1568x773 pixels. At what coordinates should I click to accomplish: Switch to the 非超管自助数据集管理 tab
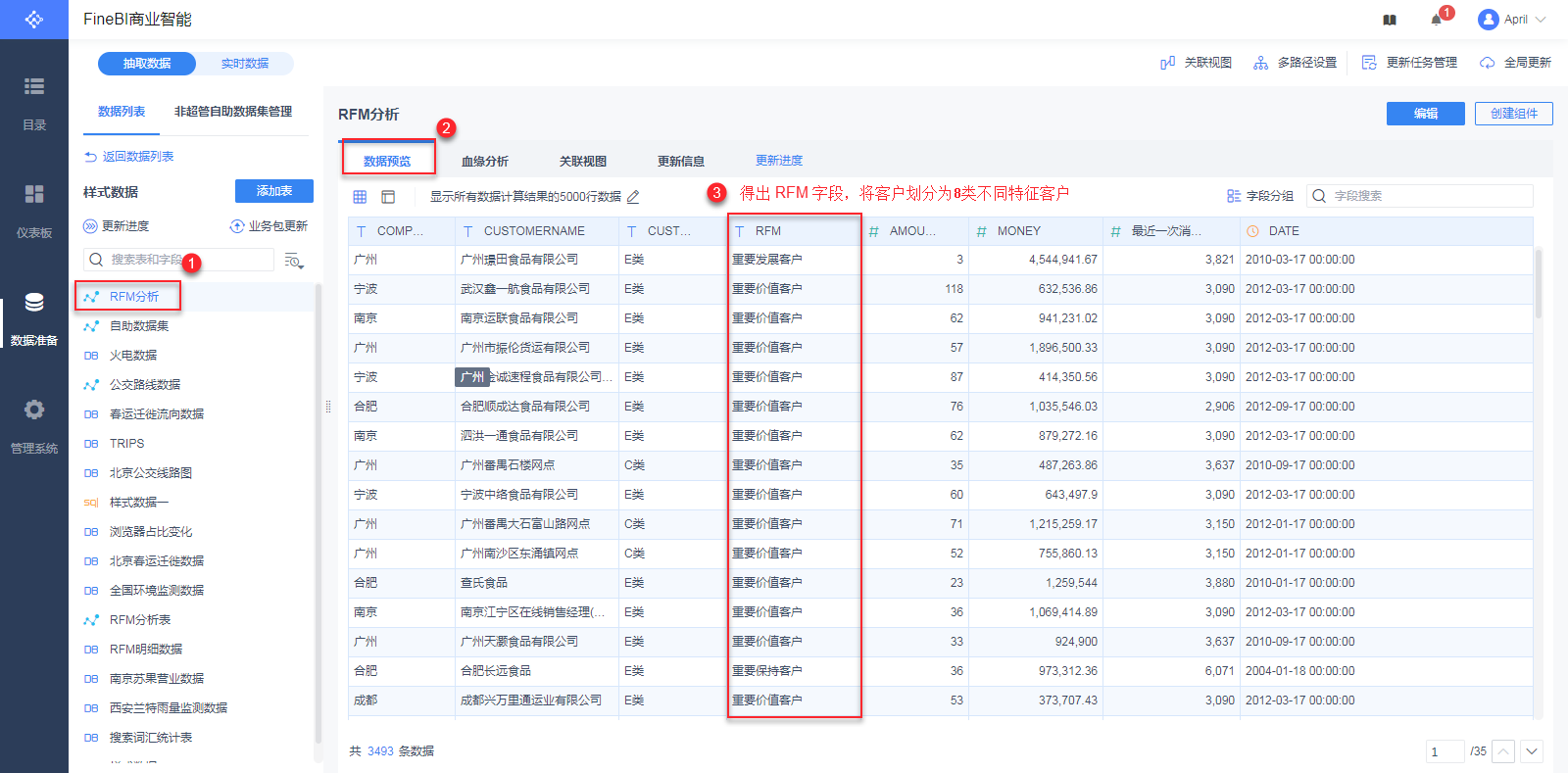pyautogui.click(x=233, y=112)
